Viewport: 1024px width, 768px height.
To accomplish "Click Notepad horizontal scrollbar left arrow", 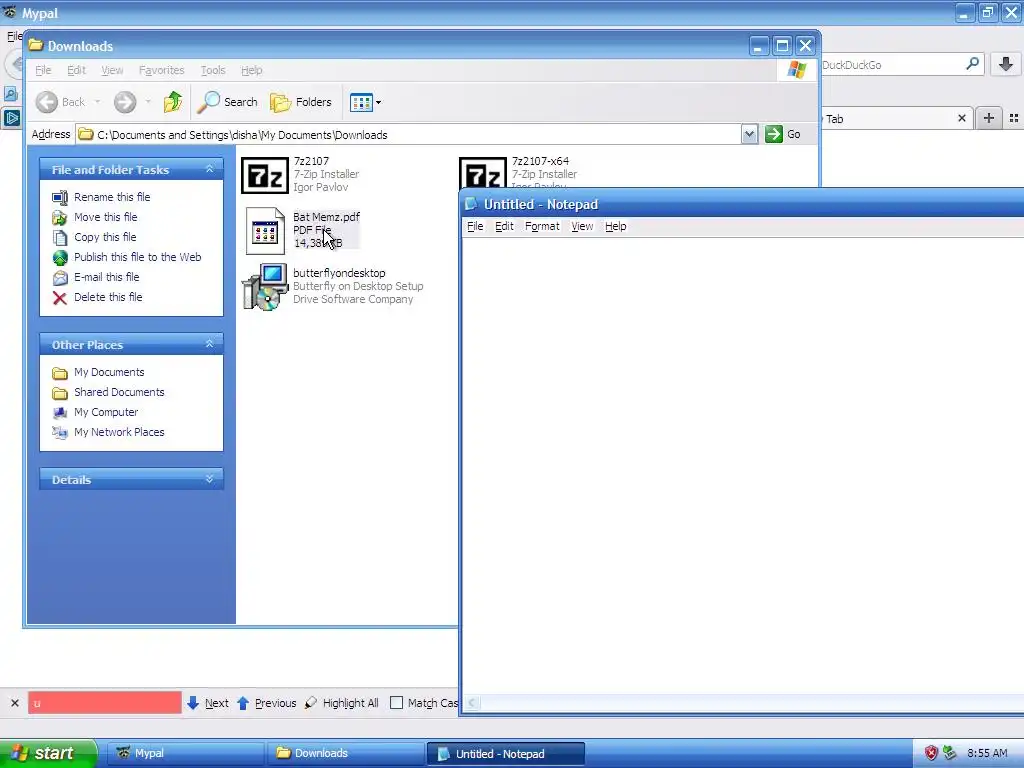I will pyautogui.click(x=472, y=703).
